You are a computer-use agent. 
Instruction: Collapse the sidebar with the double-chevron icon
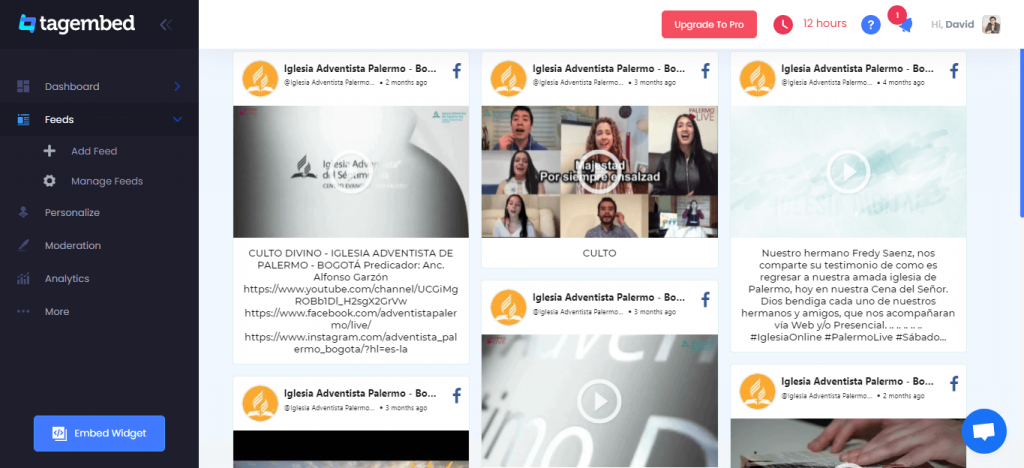click(x=166, y=25)
